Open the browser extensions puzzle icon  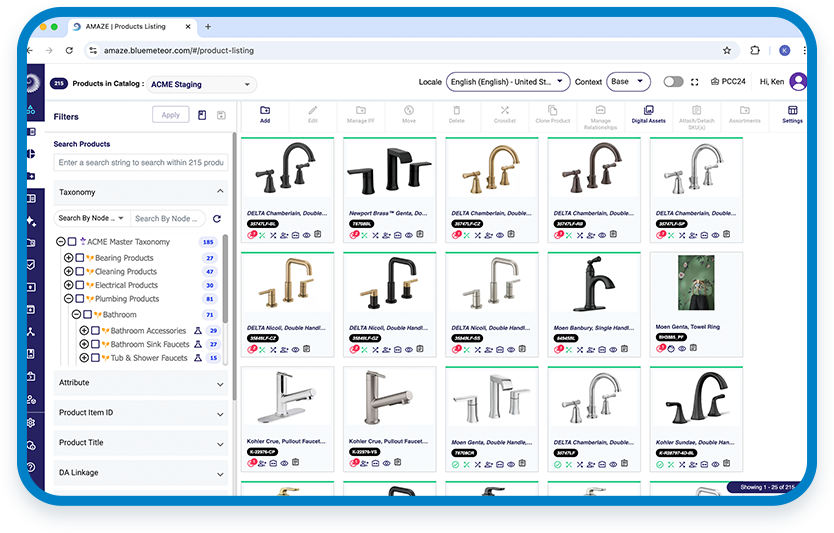[x=754, y=51]
